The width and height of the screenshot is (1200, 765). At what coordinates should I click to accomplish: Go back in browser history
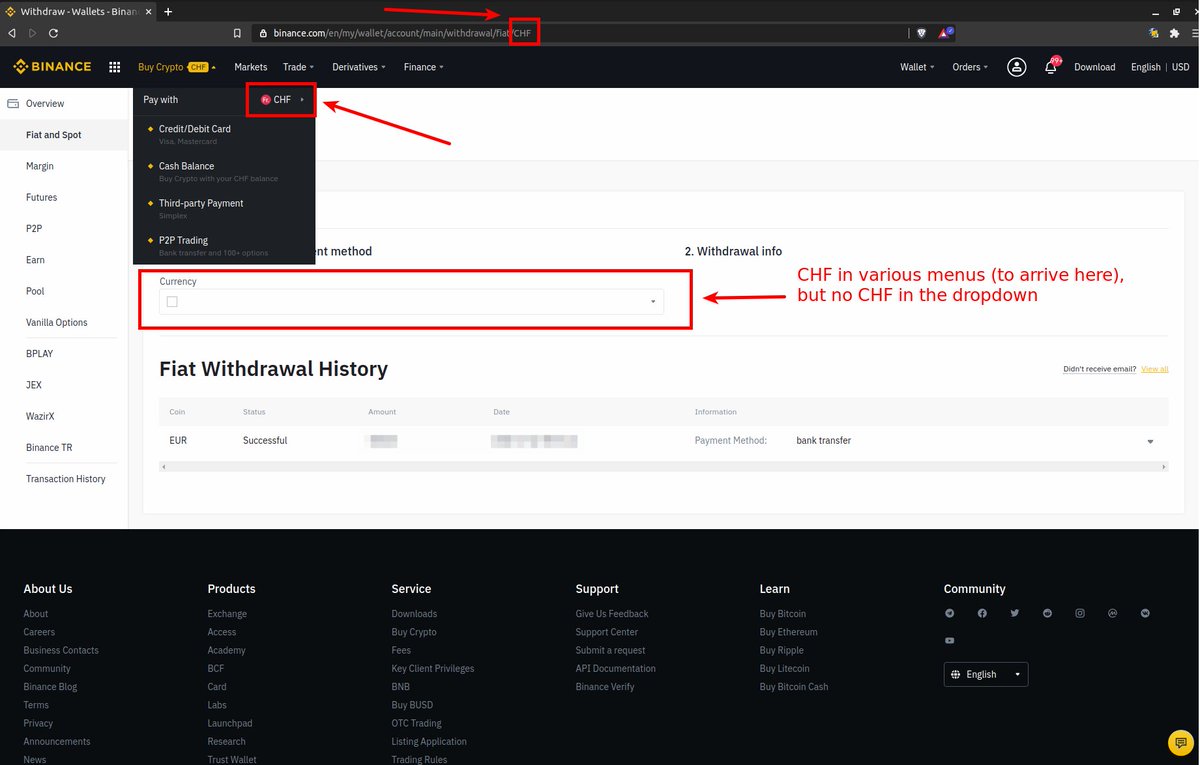pyautogui.click(x=11, y=32)
